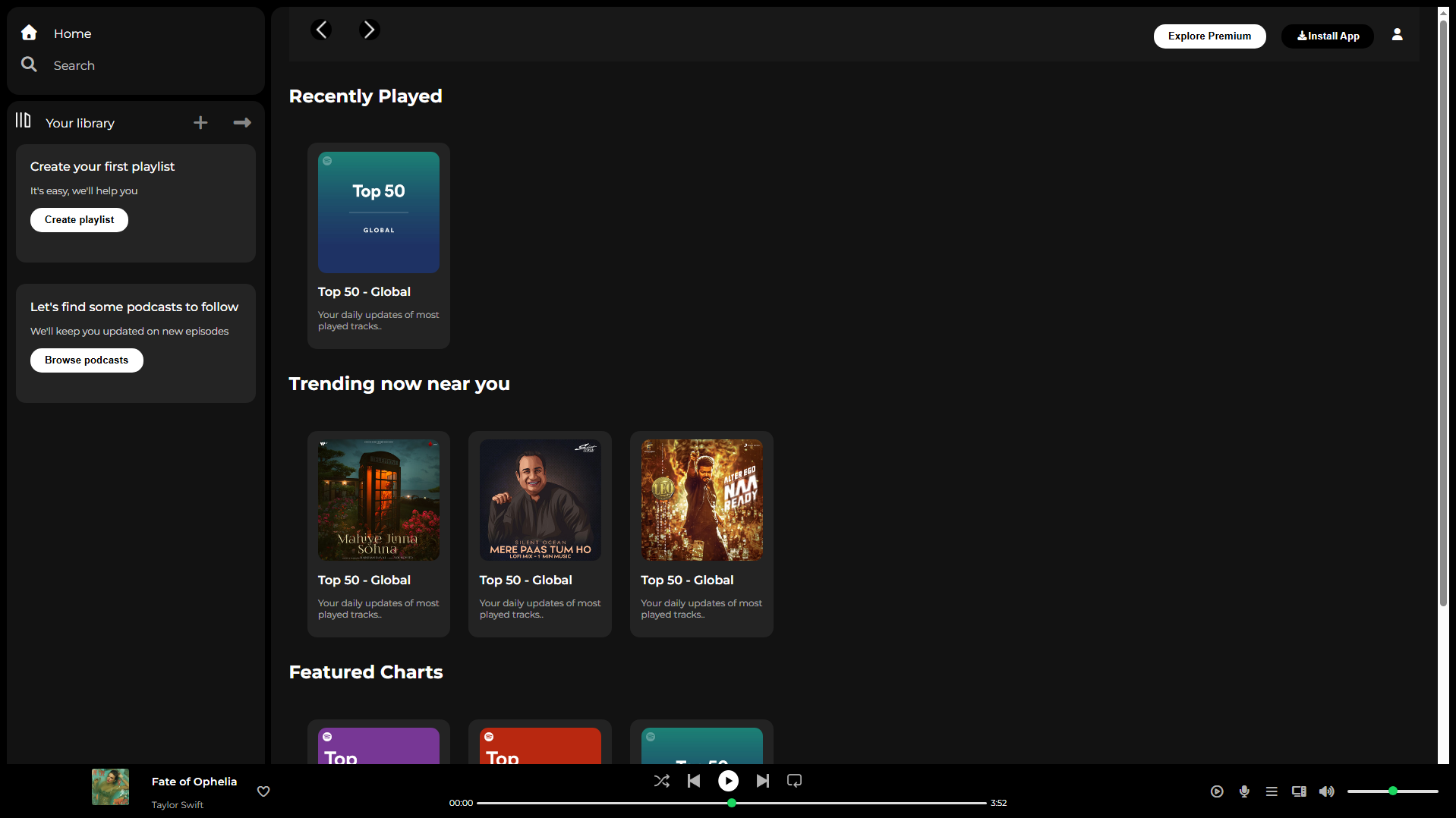This screenshot has height=818, width=1456.
Task: Expand library with the arrow icon
Action: 242,123
